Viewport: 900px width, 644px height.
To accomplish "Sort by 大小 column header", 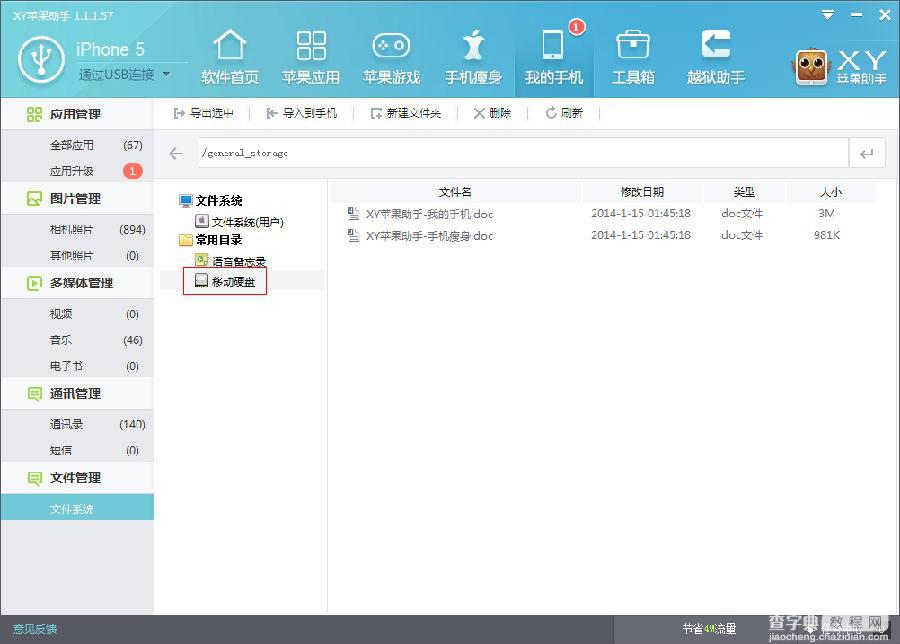I will point(831,192).
